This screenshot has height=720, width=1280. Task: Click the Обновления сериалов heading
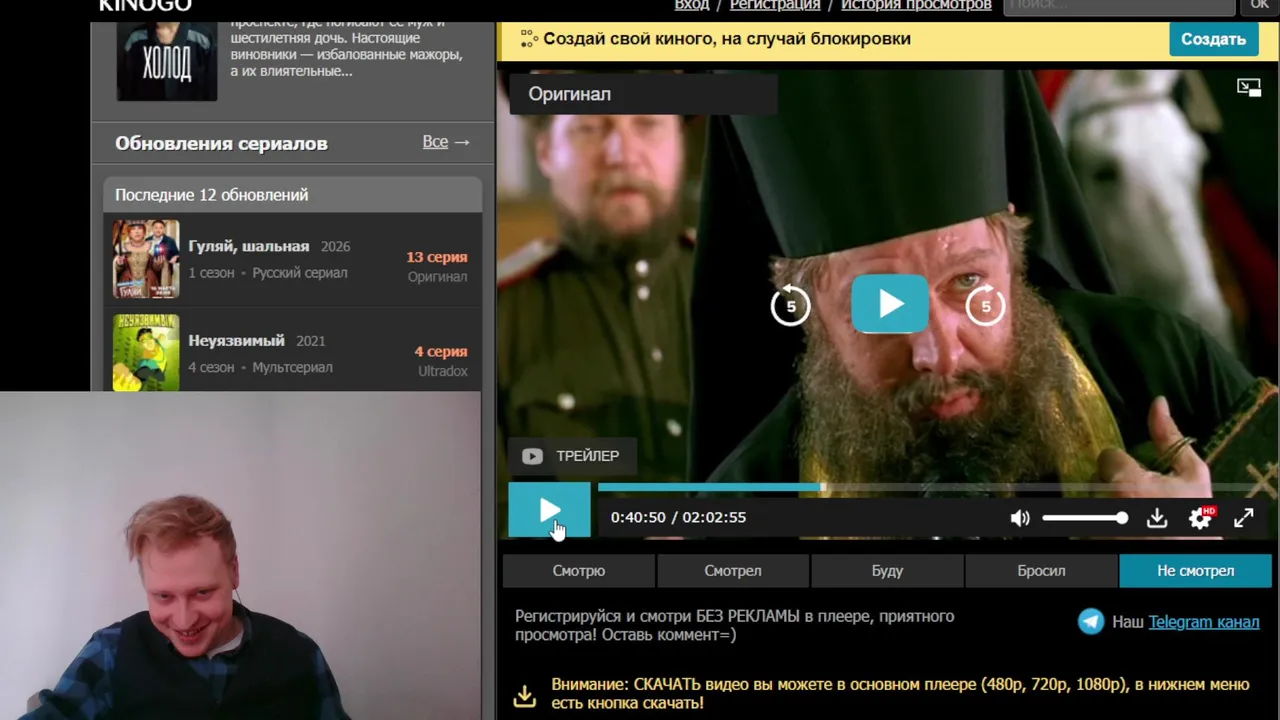pos(221,143)
